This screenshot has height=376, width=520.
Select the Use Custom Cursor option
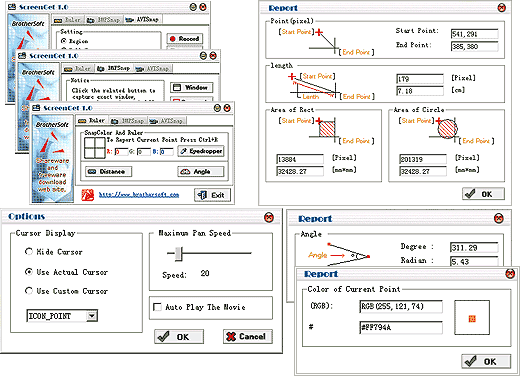[x=66, y=291]
